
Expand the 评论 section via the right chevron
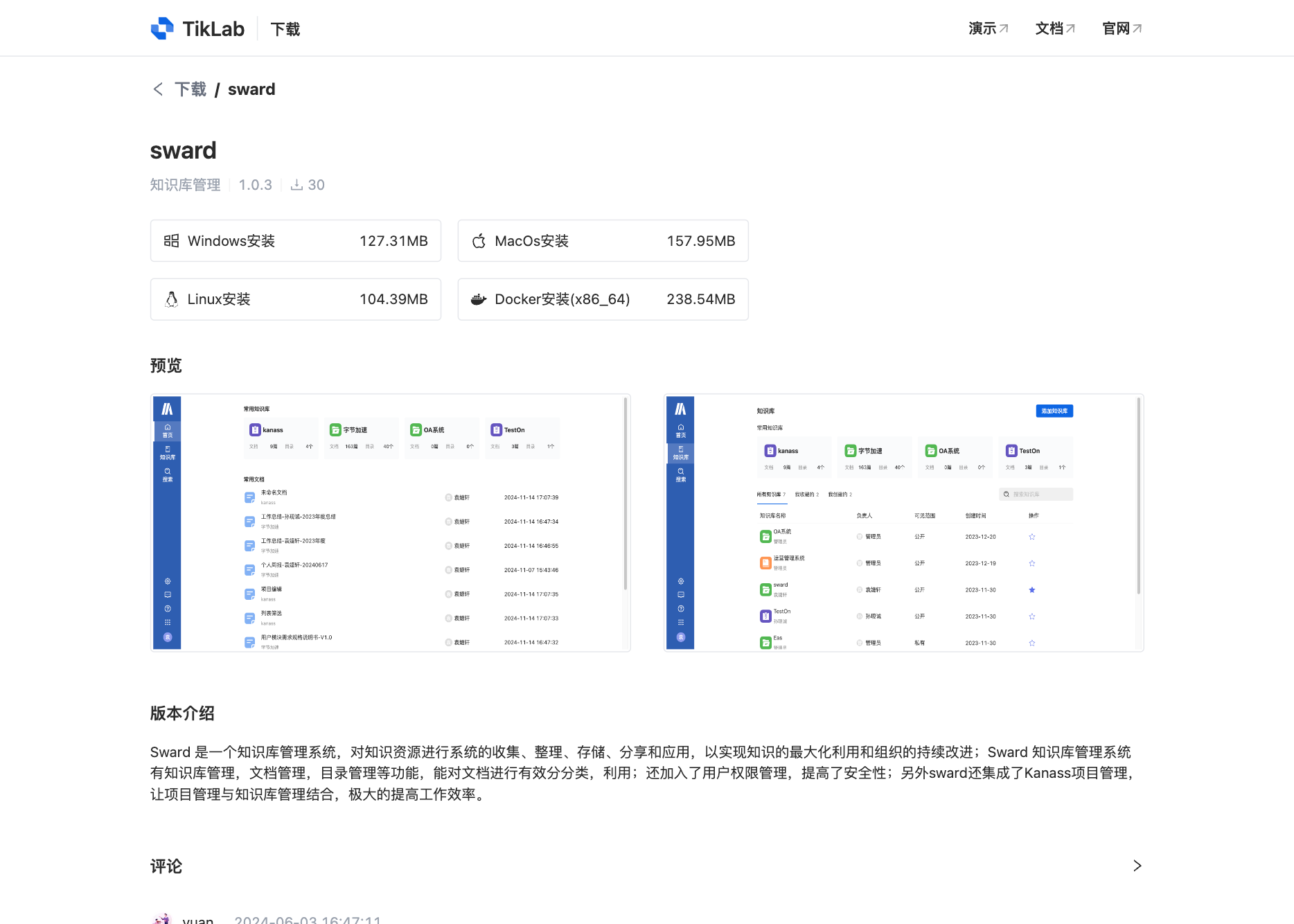(1137, 865)
